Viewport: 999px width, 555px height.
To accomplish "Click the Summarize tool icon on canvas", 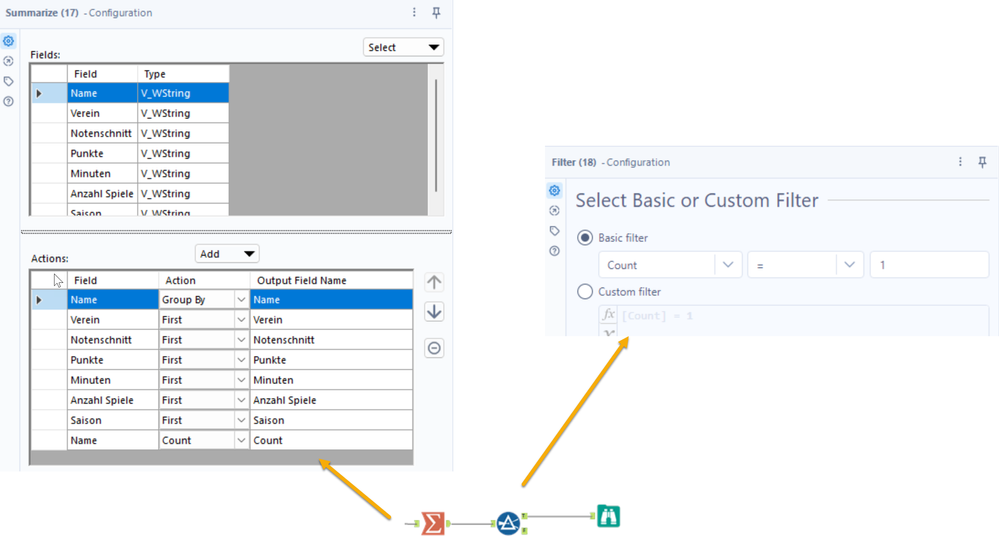I will pos(433,523).
